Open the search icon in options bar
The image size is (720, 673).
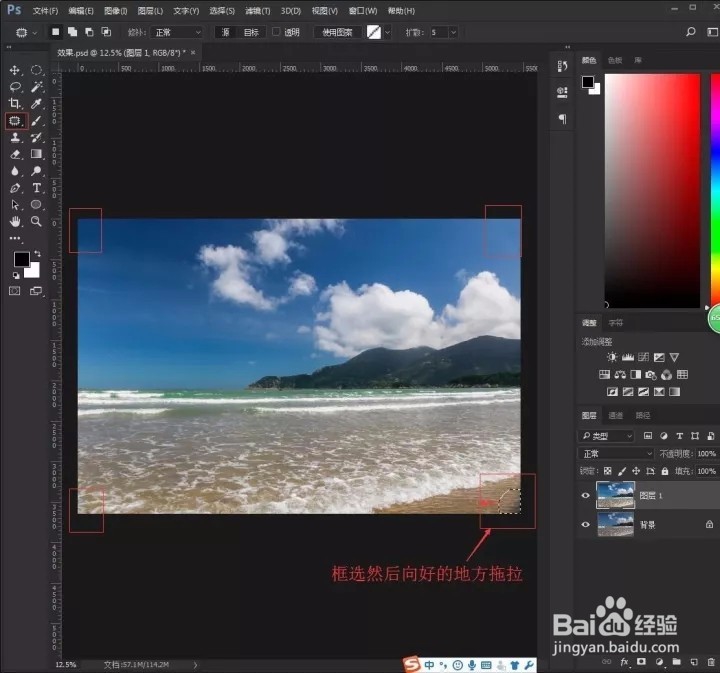pyautogui.click(x=691, y=32)
